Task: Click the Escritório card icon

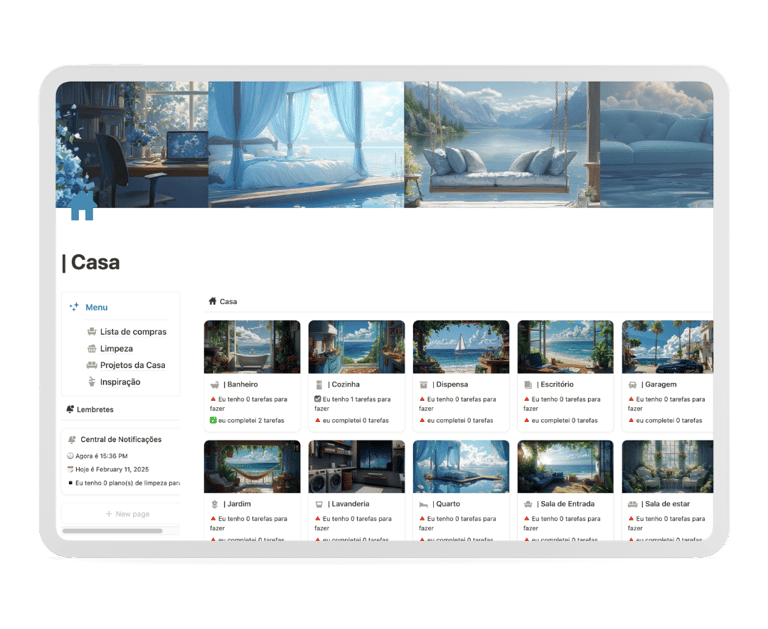Action: coord(528,385)
